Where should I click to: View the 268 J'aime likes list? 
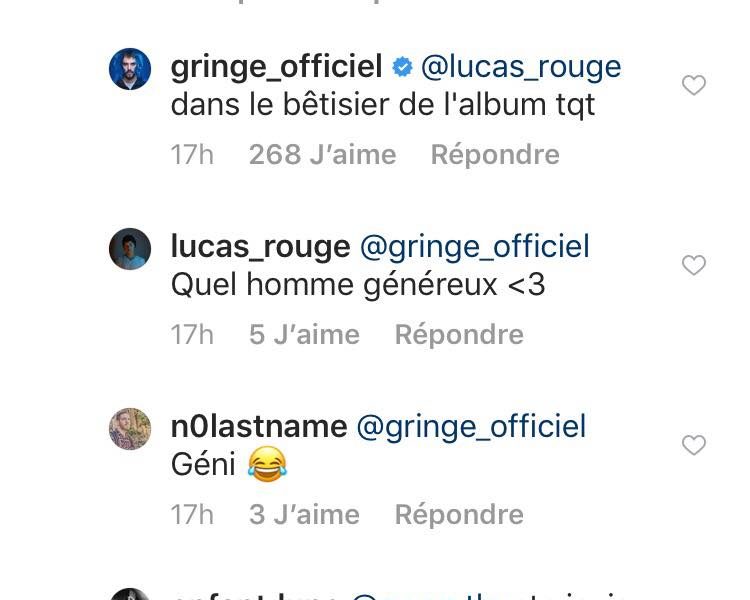[322, 155]
